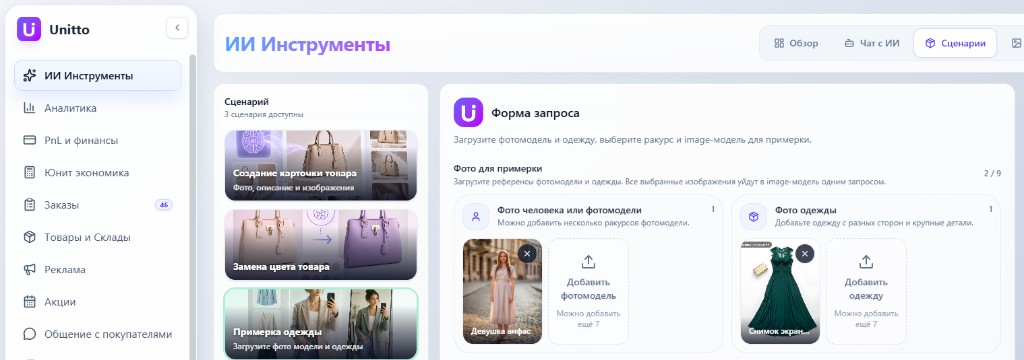Click the Общение с покупателями chat icon

(x=29, y=335)
